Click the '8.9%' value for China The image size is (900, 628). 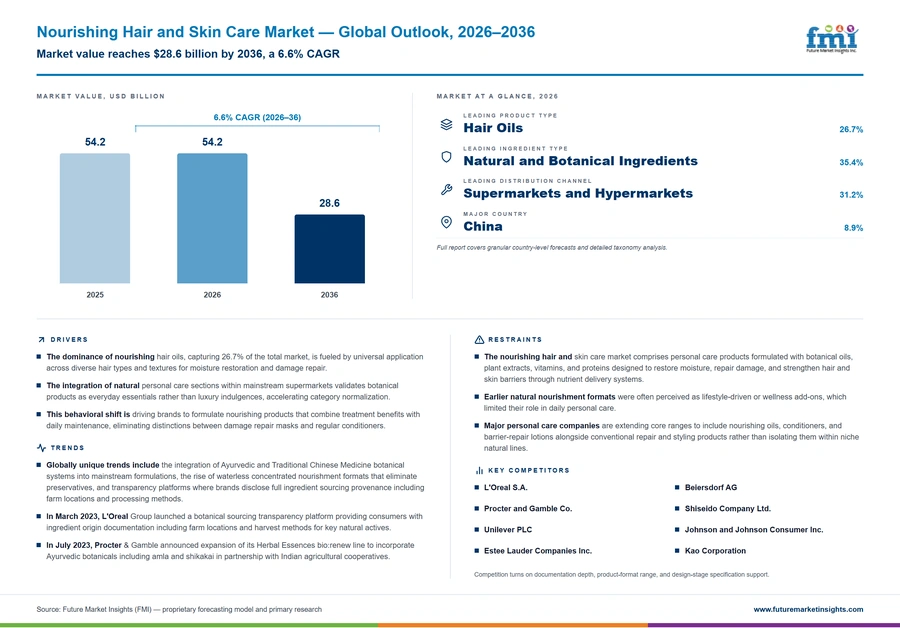tap(853, 228)
